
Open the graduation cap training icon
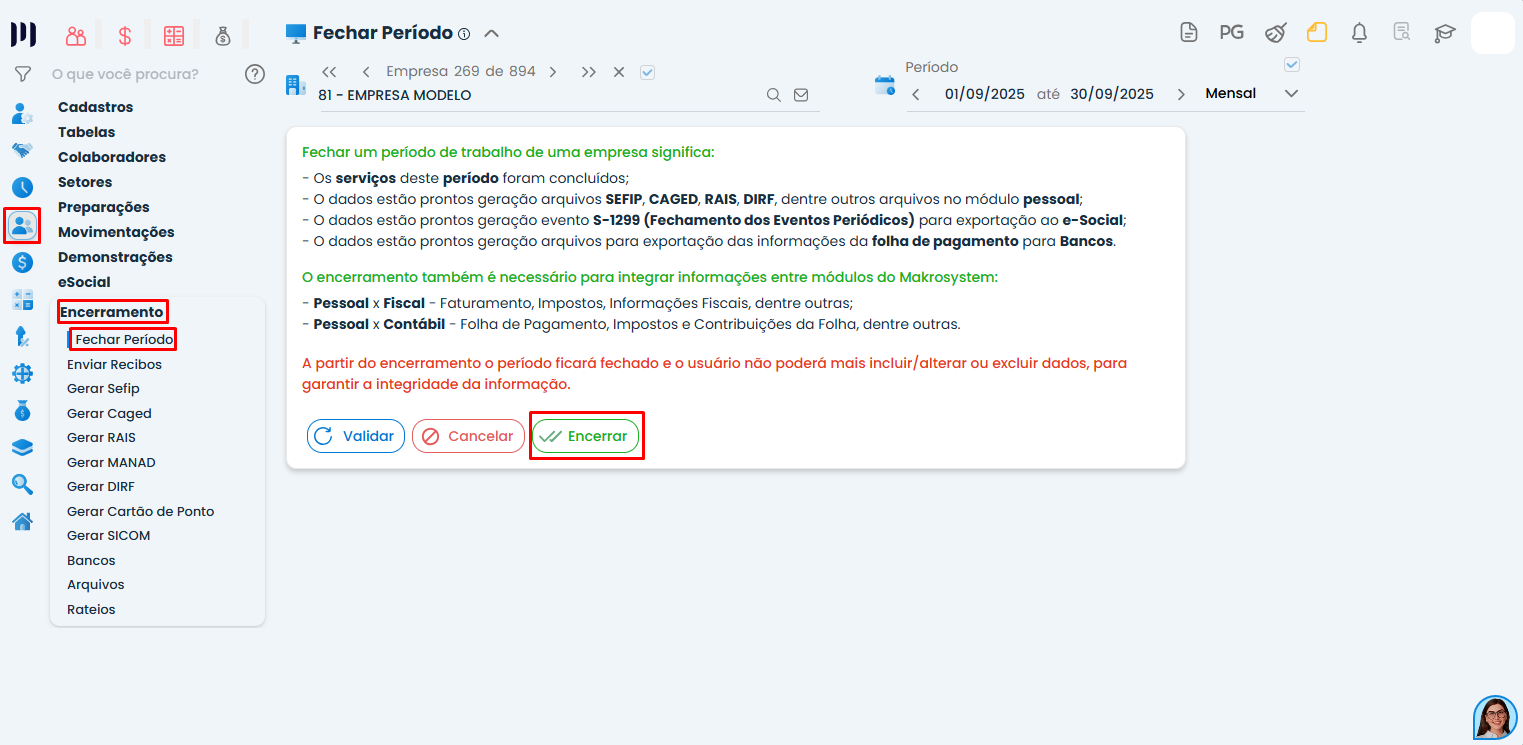point(1445,33)
